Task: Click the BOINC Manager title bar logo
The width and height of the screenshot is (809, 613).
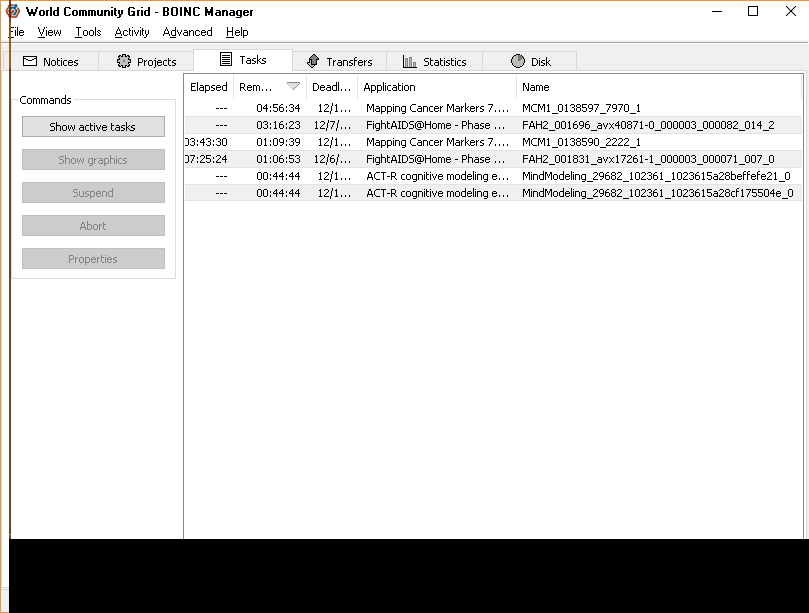Action: [13, 11]
